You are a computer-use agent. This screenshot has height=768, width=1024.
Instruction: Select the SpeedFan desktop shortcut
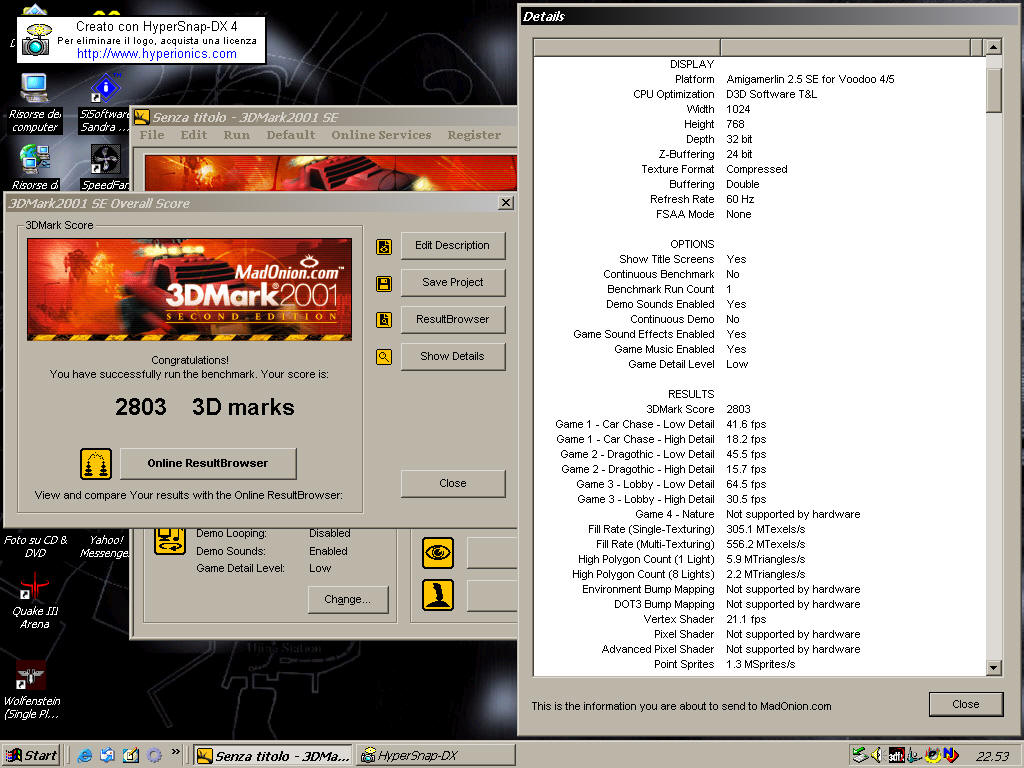point(104,167)
